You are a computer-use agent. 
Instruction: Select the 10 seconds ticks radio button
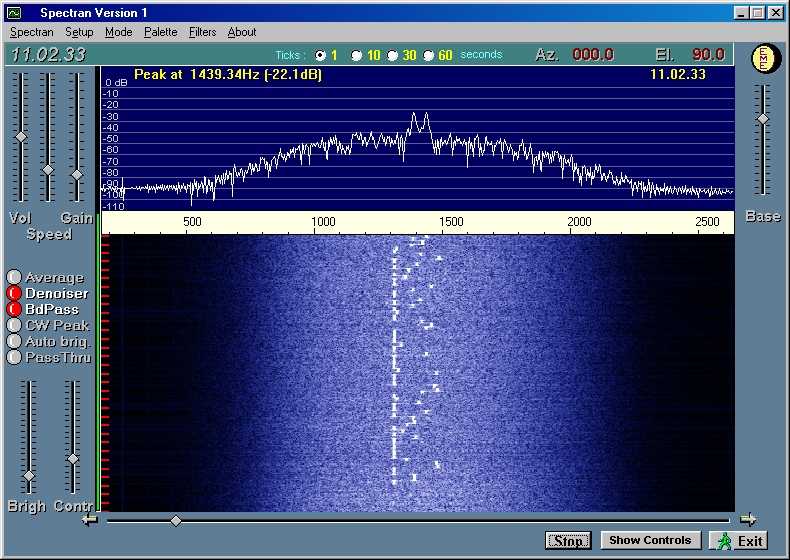pos(357,56)
